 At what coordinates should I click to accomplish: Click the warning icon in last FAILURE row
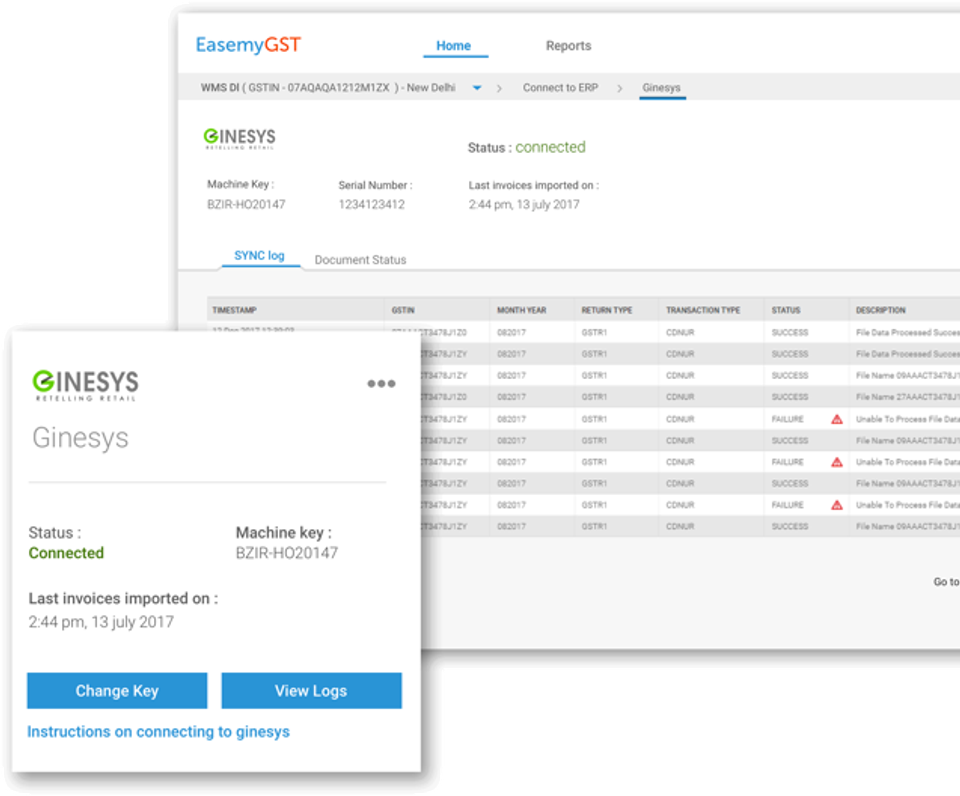coord(837,505)
